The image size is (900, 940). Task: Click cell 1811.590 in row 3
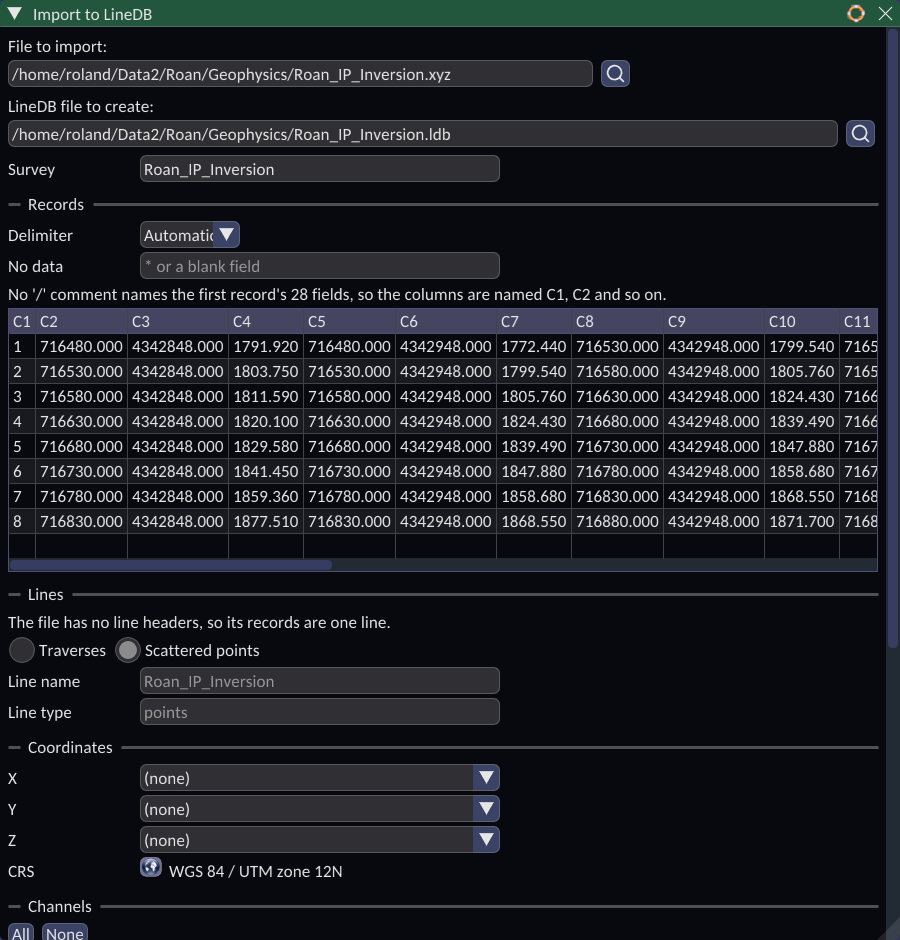266,396
